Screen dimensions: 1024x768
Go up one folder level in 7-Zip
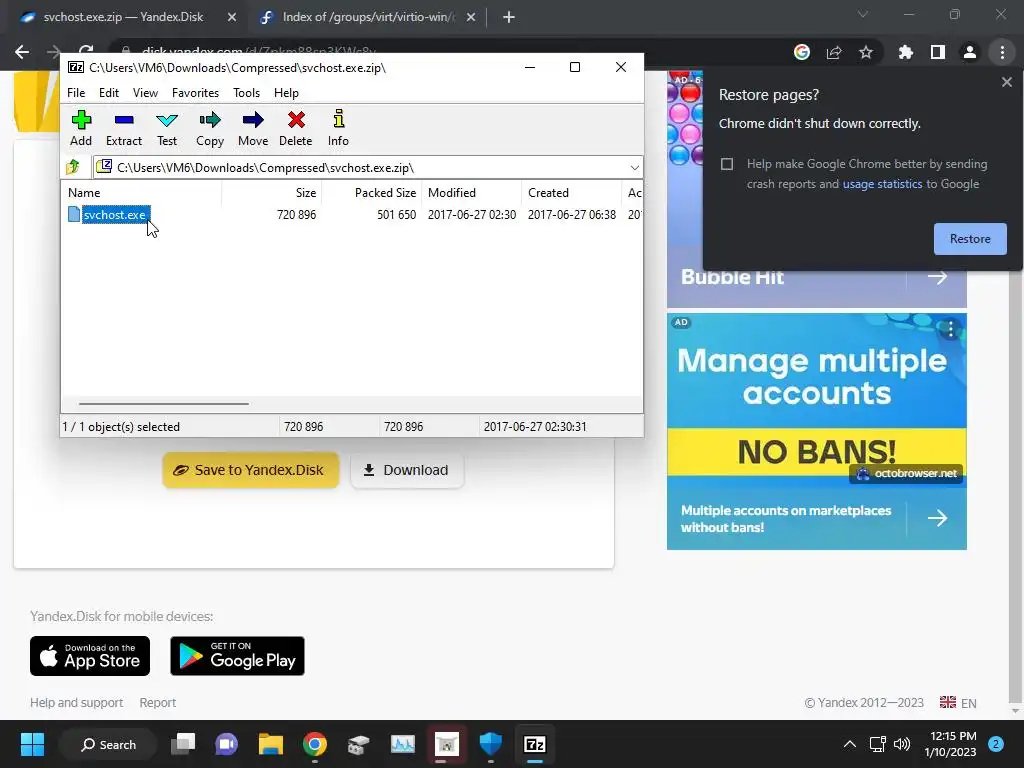point(73,167)
